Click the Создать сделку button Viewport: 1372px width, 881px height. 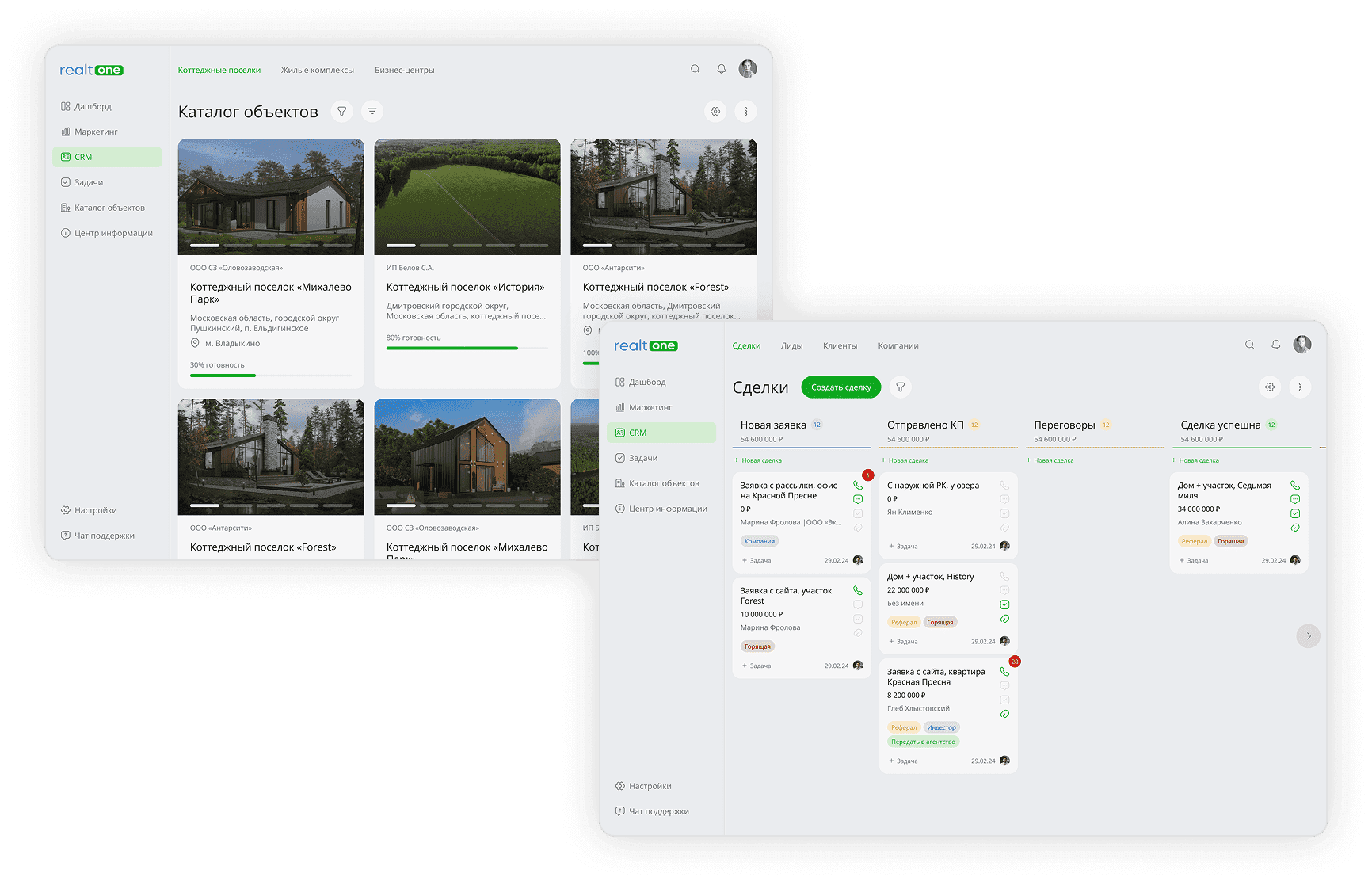point(840,387)
